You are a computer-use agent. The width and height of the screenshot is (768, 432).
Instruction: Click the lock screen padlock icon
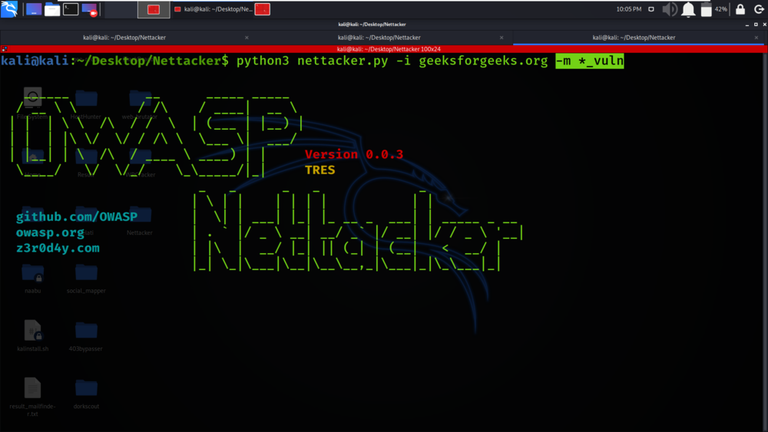[x=740, y=9]
